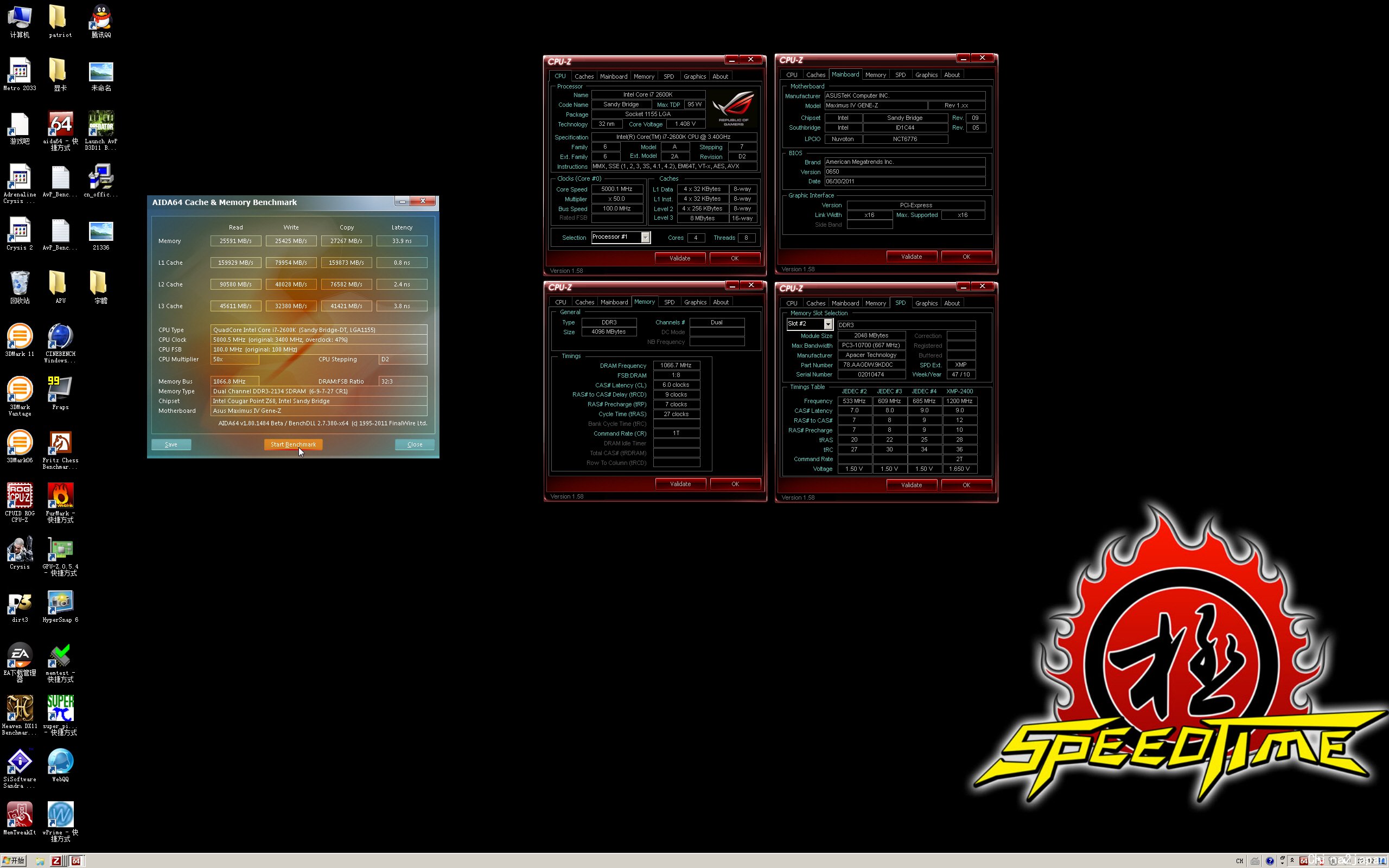Image resolution: width=1389 pixels, height=868 pixels.
Task: Open ROG logo in CPU-Z CPU window
Action: click(733, 107)
